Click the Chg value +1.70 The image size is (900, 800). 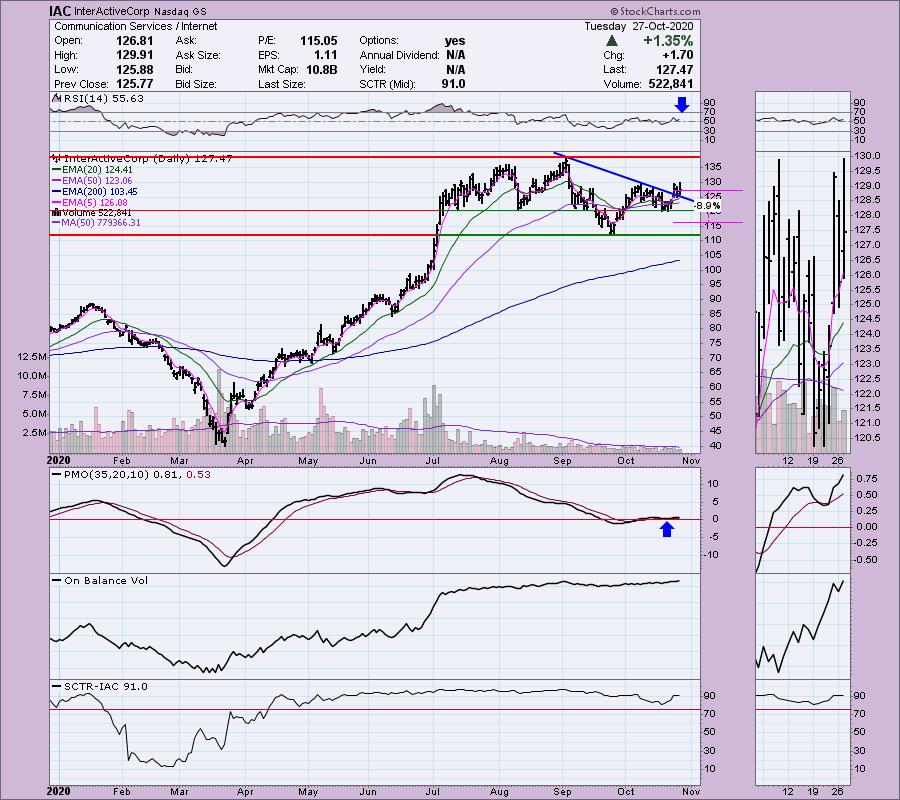pos(677,55)
